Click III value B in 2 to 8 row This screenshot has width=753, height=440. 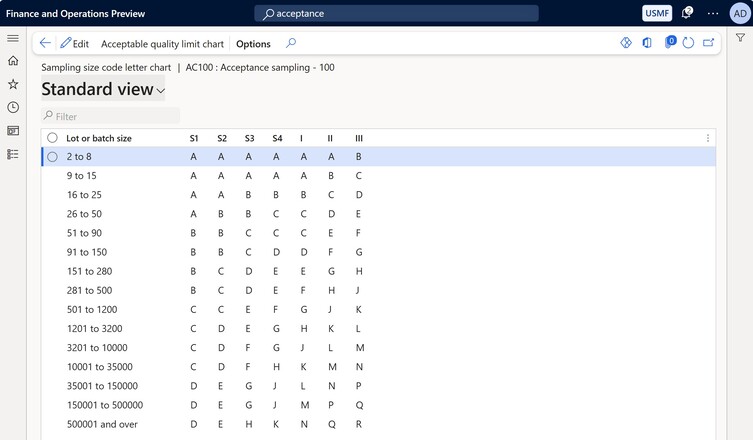[359, 157]
